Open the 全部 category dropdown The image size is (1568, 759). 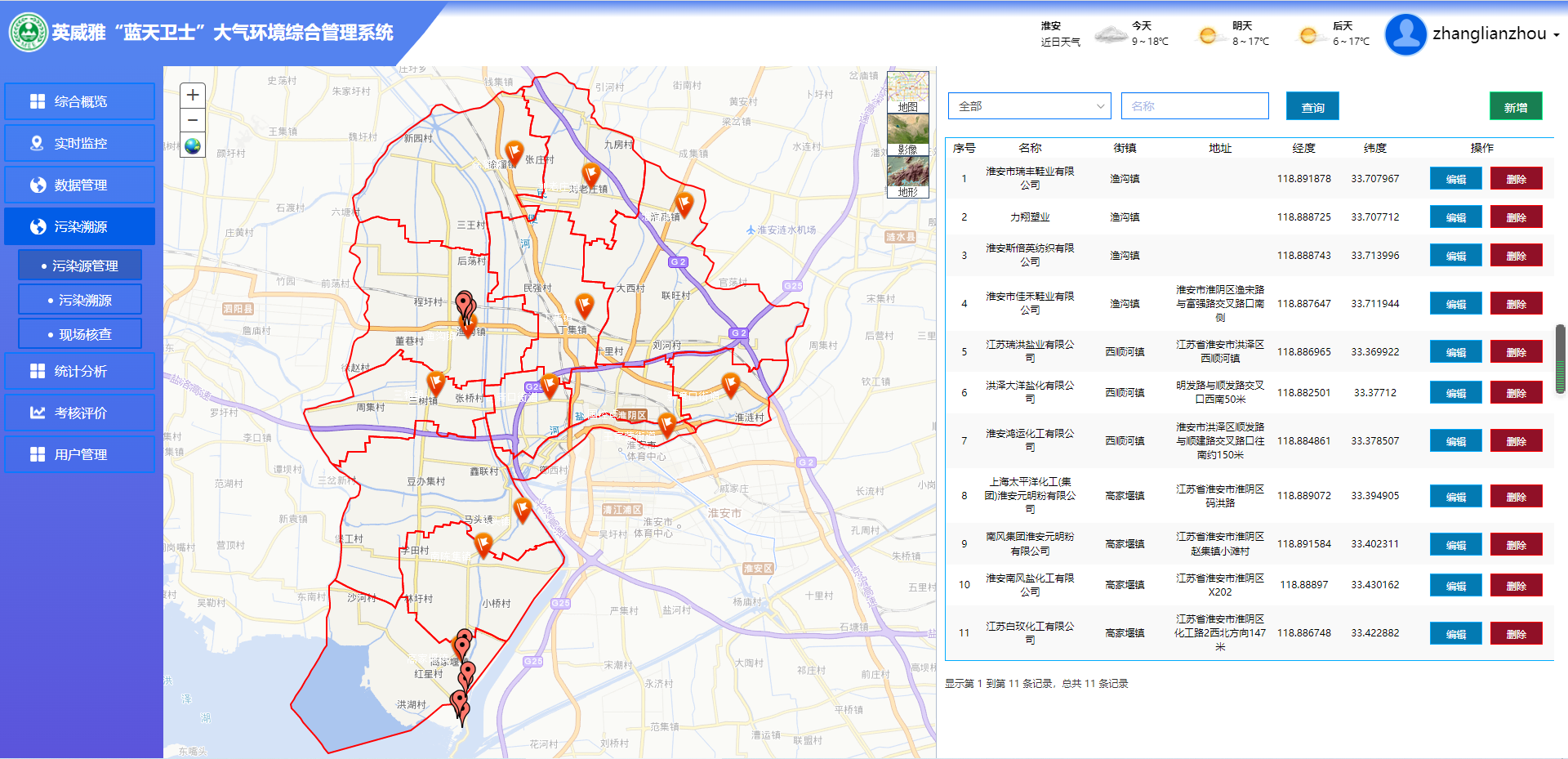pyautogui.click(x=1029, y=106)
